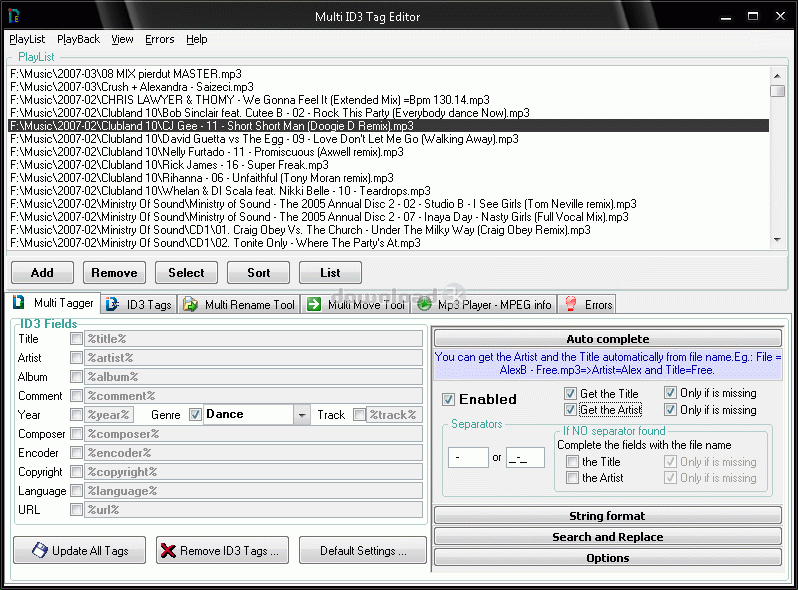
Task: Click the Multi Tagger tab icon
Action: 19,302
